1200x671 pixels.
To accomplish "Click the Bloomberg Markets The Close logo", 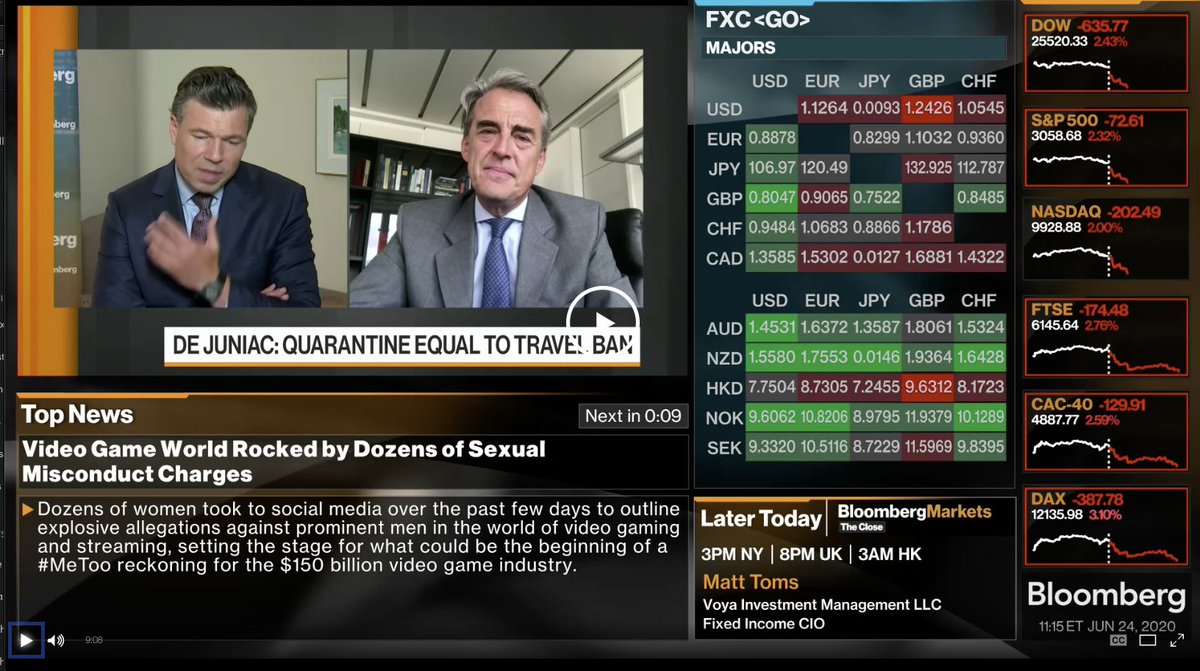I will (x=915, y=517).
